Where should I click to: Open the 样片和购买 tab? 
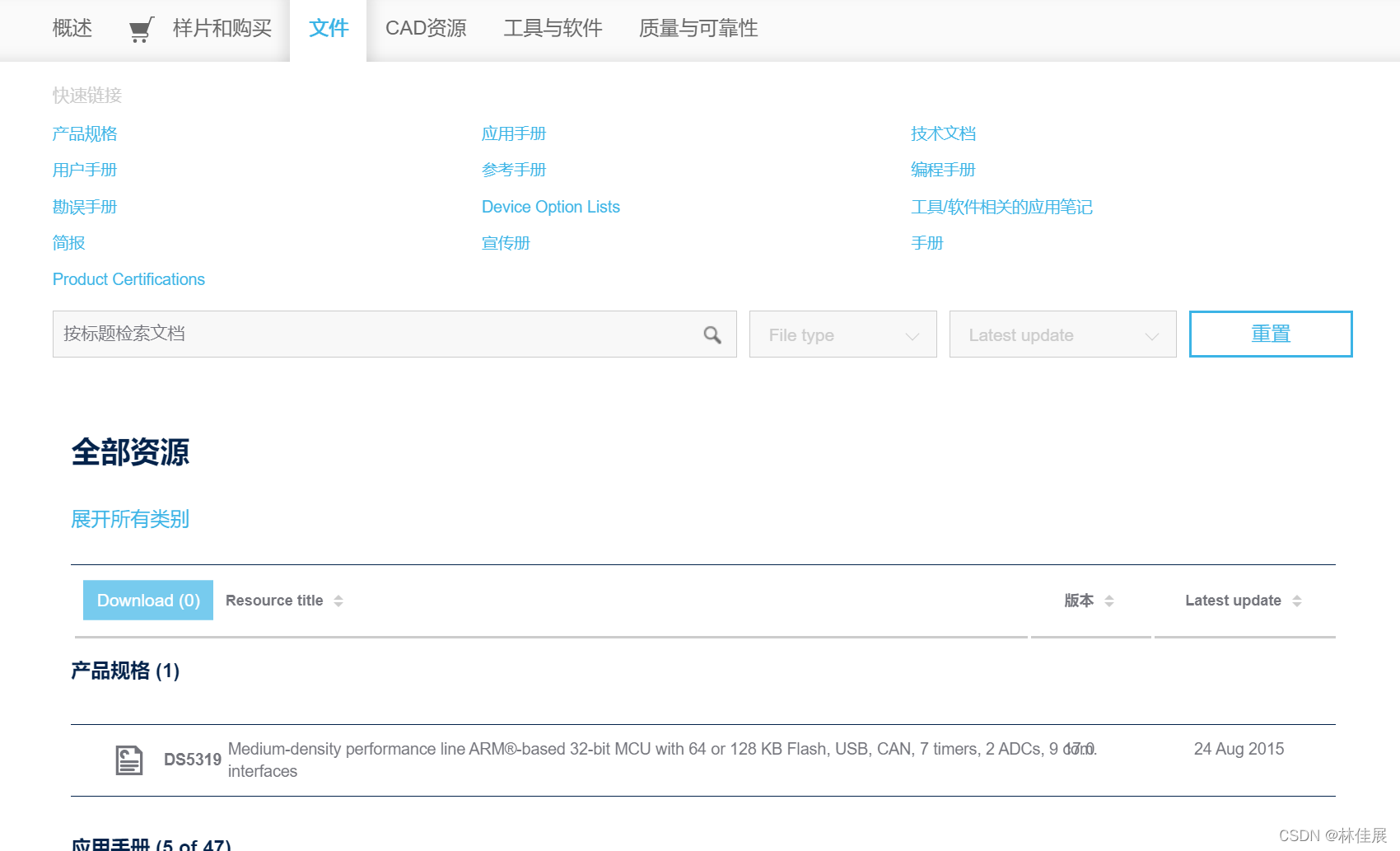click(222, 29)
